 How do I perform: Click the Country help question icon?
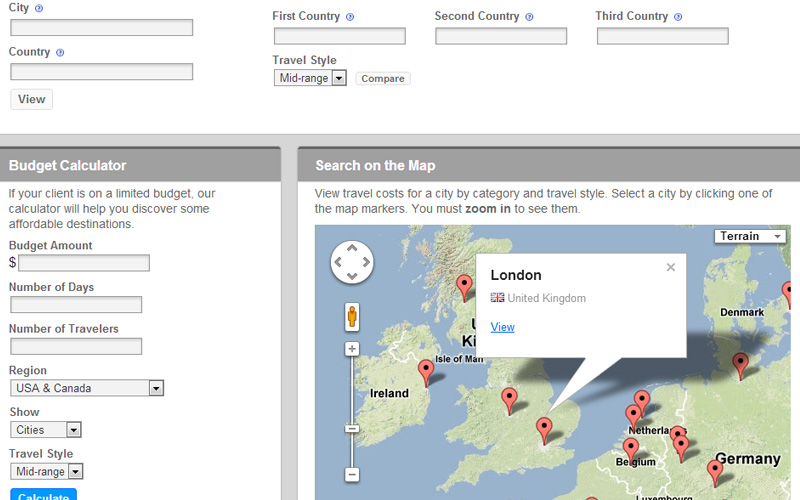point(60,53)
